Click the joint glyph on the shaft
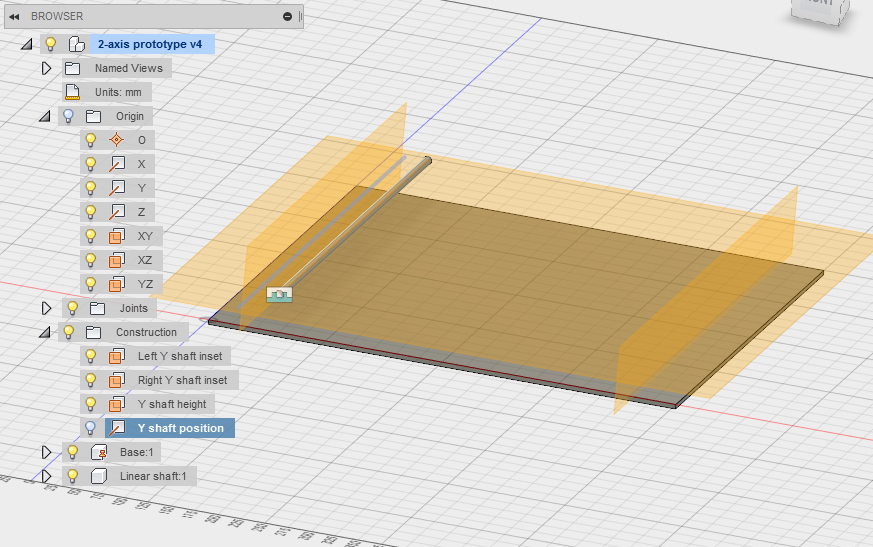Screen dimensions: 873x547 click(280, 295)
